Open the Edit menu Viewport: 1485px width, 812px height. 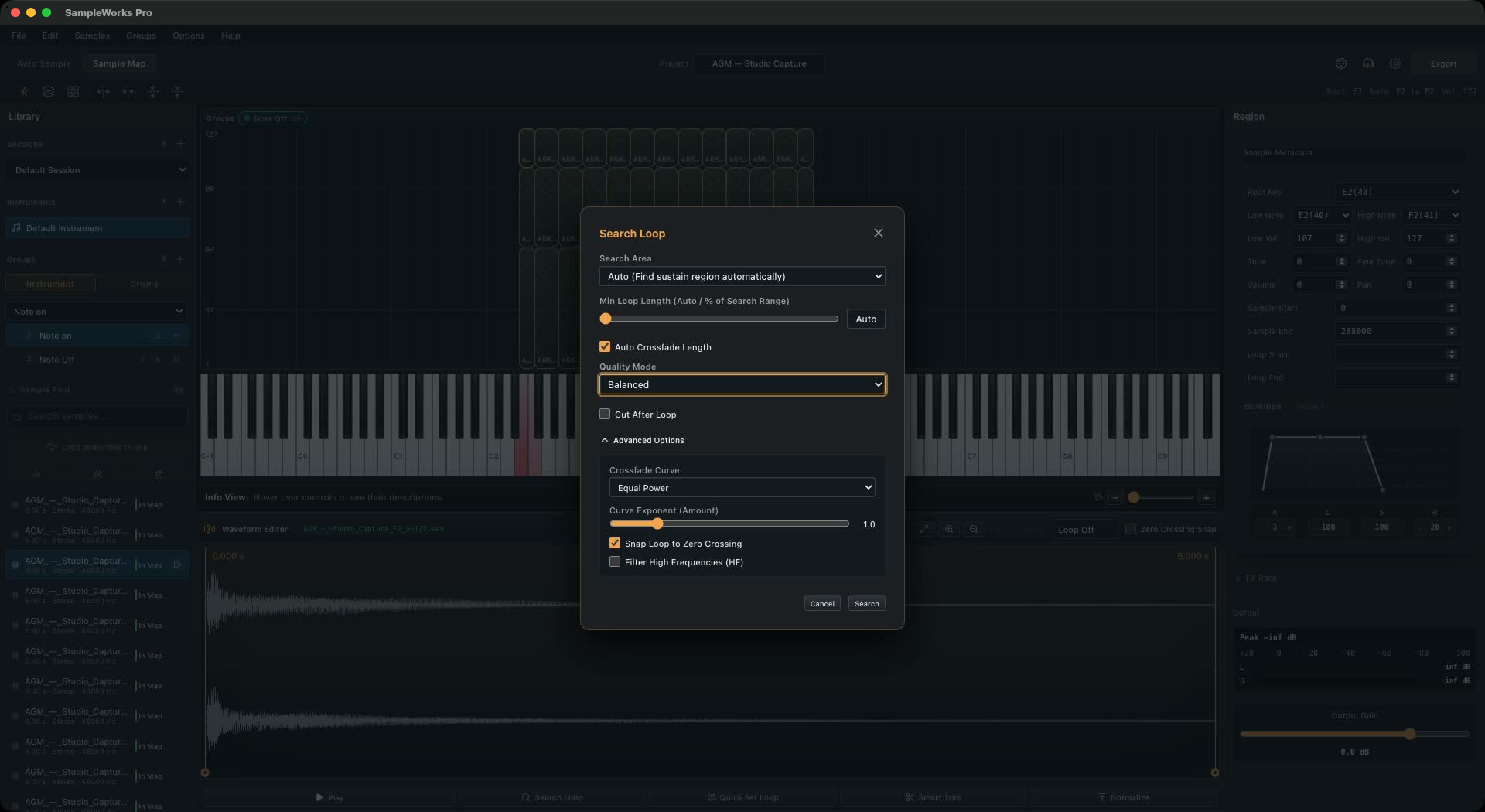click(50, 36)
